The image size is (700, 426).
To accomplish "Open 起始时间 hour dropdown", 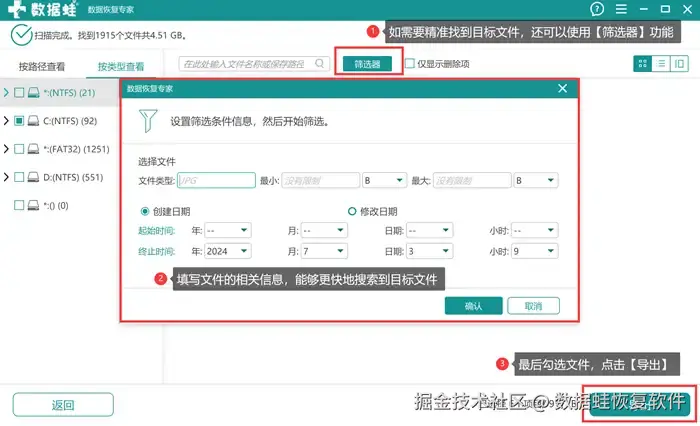I will click(535, 230).
